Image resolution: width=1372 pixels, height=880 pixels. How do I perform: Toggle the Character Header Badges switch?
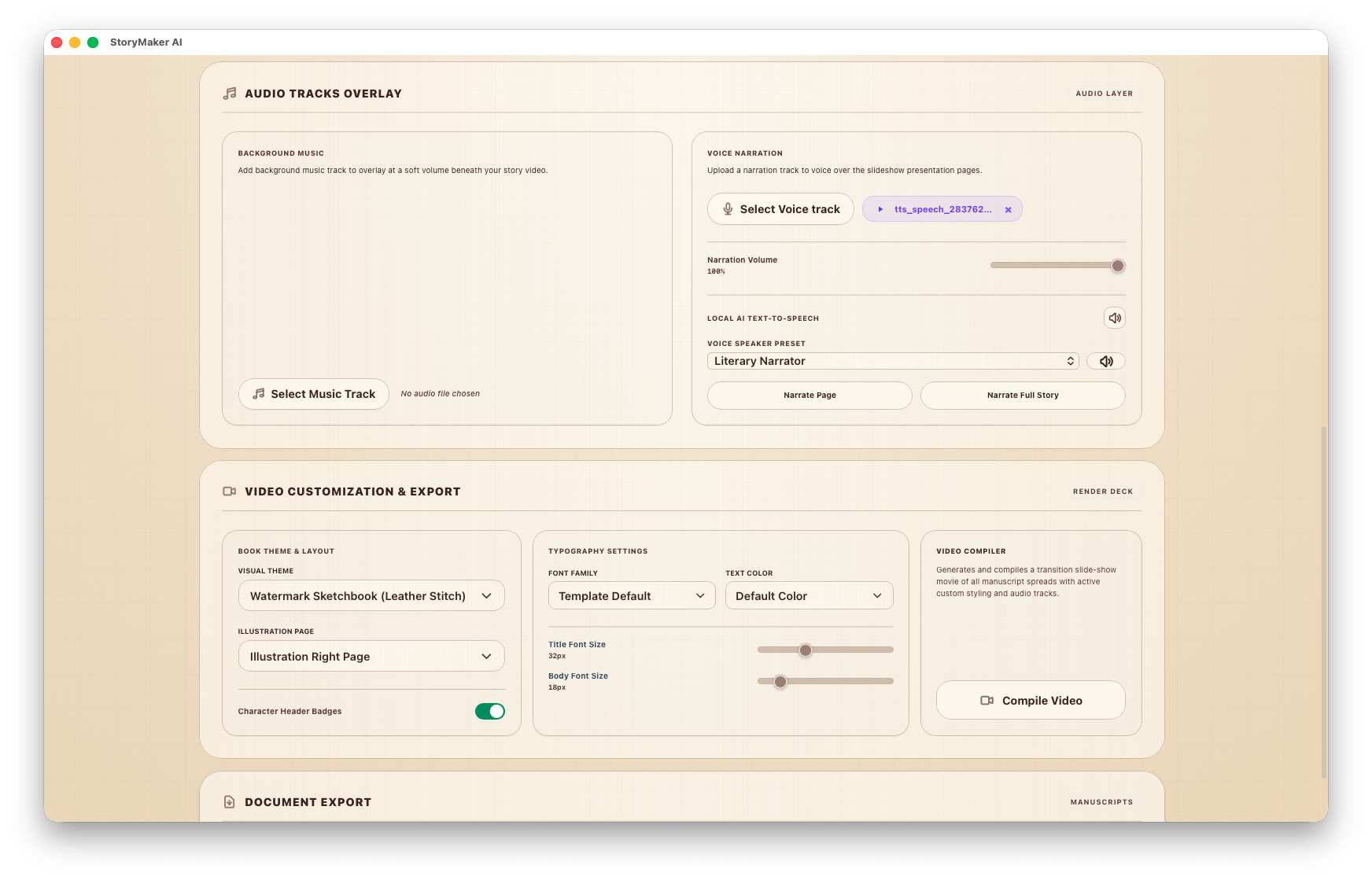pyautogui.click(x=489, y=711)
